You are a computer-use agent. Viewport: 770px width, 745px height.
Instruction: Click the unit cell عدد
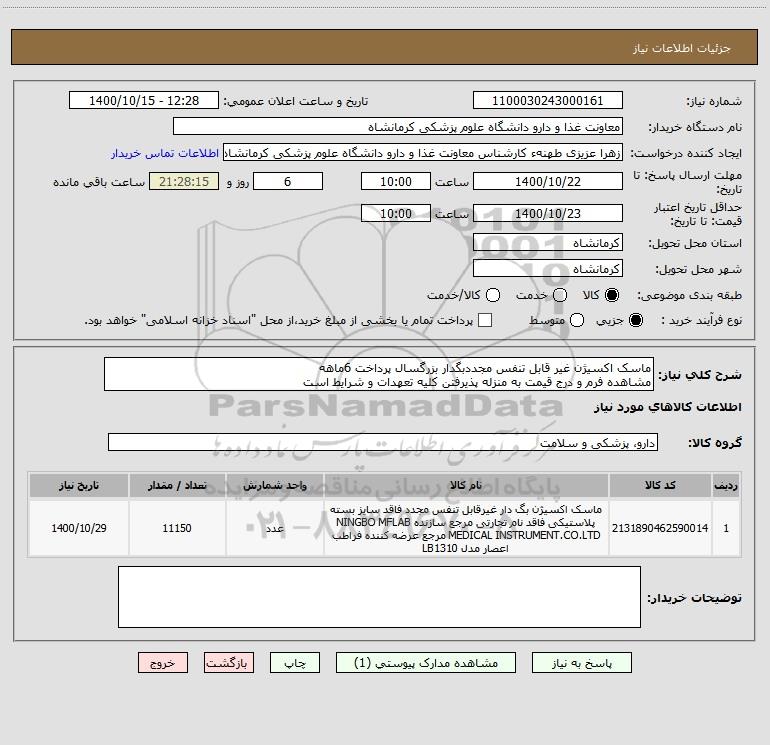(x=275, y=528)
